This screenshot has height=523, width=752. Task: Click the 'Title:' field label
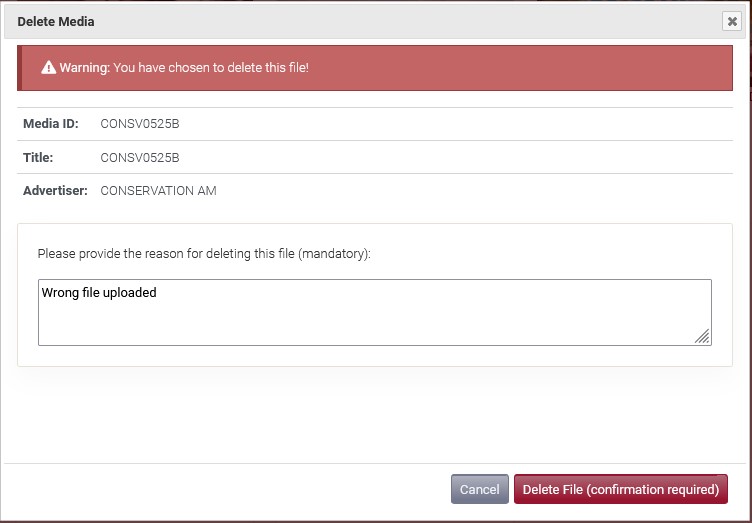point(38,157)
